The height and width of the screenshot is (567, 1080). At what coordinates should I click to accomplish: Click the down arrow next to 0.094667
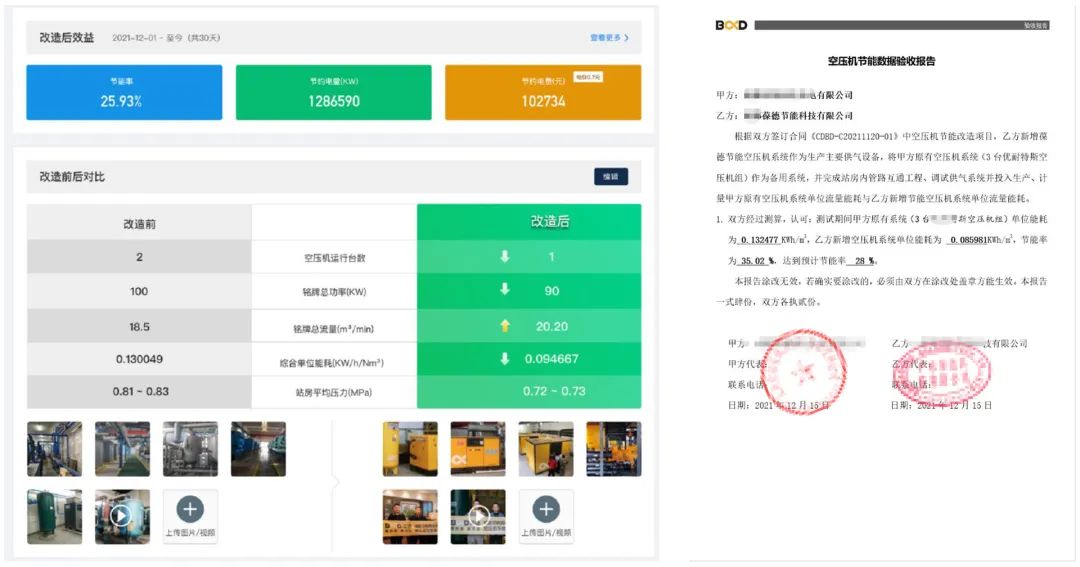pos(505,359)
